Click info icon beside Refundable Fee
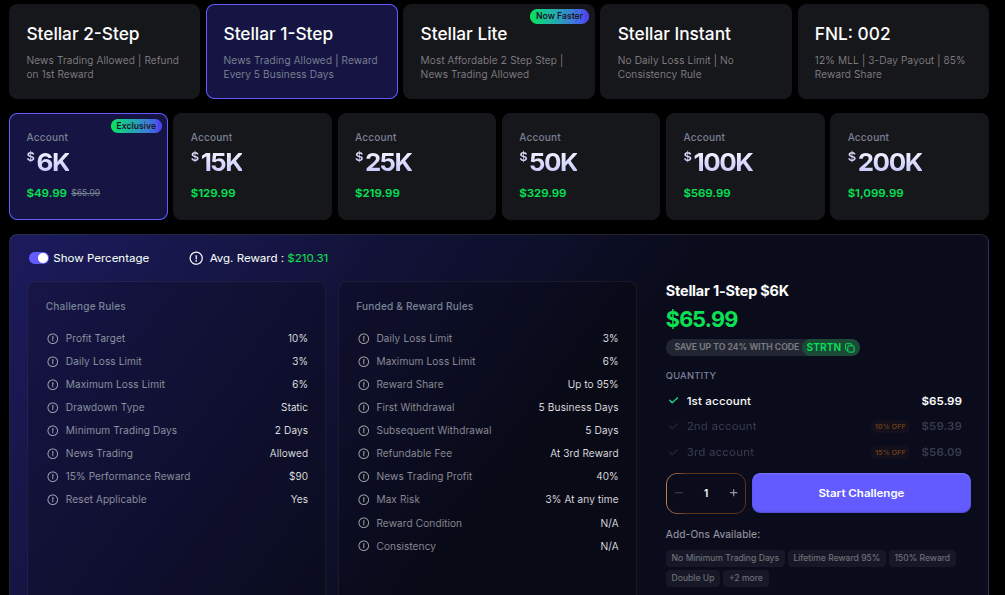This screenshot has width=1005, height=595. (x=363, y=454)
